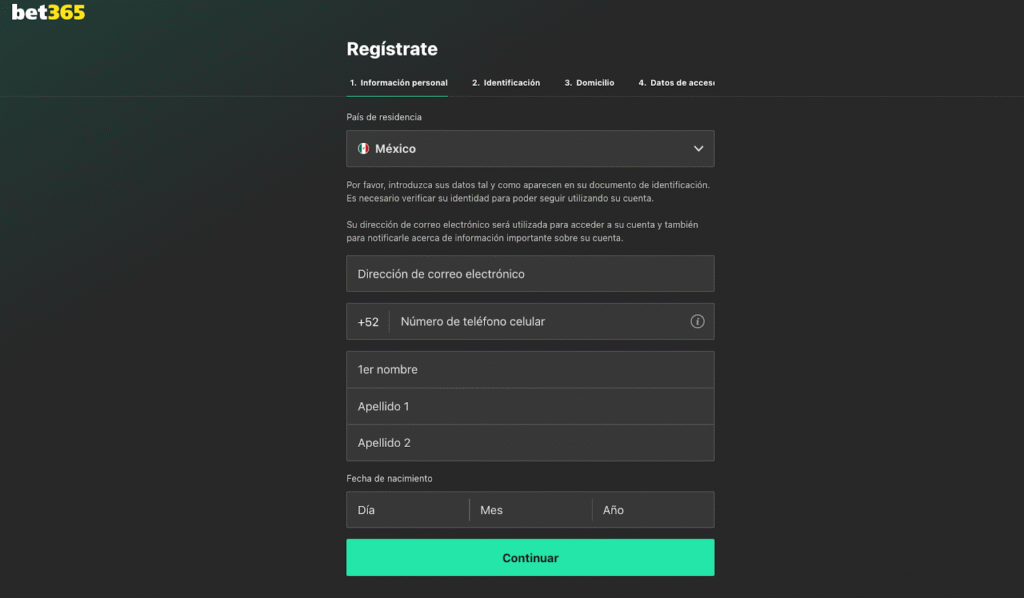Click the Mes birth date field
The width and height of the screenshot is (1024, 598).
pyautogui.click(x=530, y=509)
